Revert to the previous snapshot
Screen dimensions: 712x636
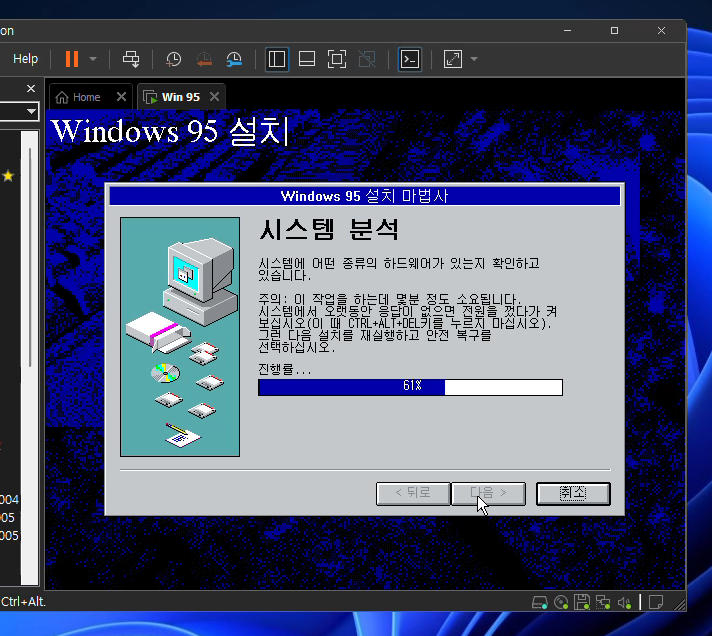click(x=204, y=59)
